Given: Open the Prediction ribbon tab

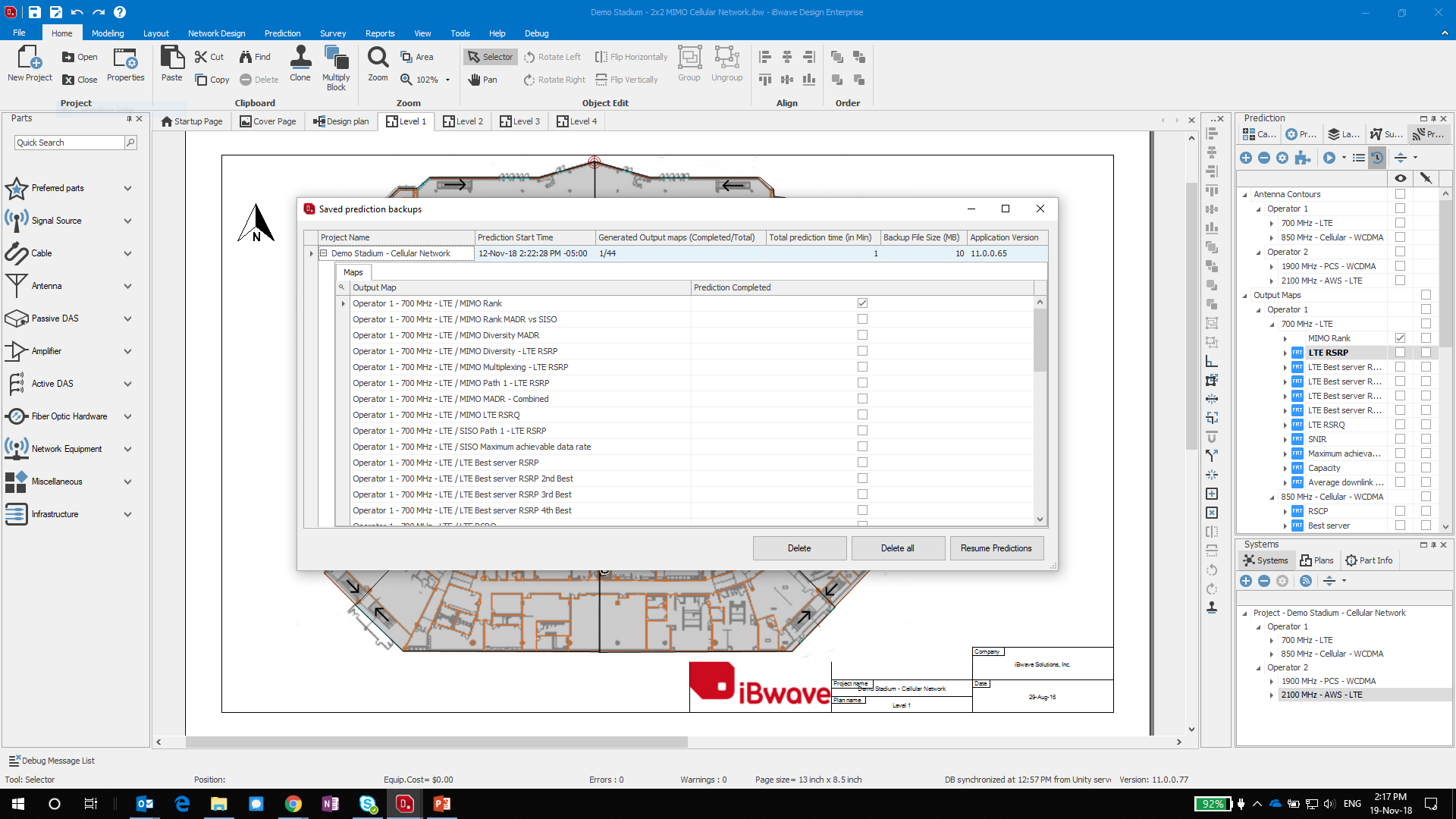Looking at the screenshot, I should click(x=283, y=33).
